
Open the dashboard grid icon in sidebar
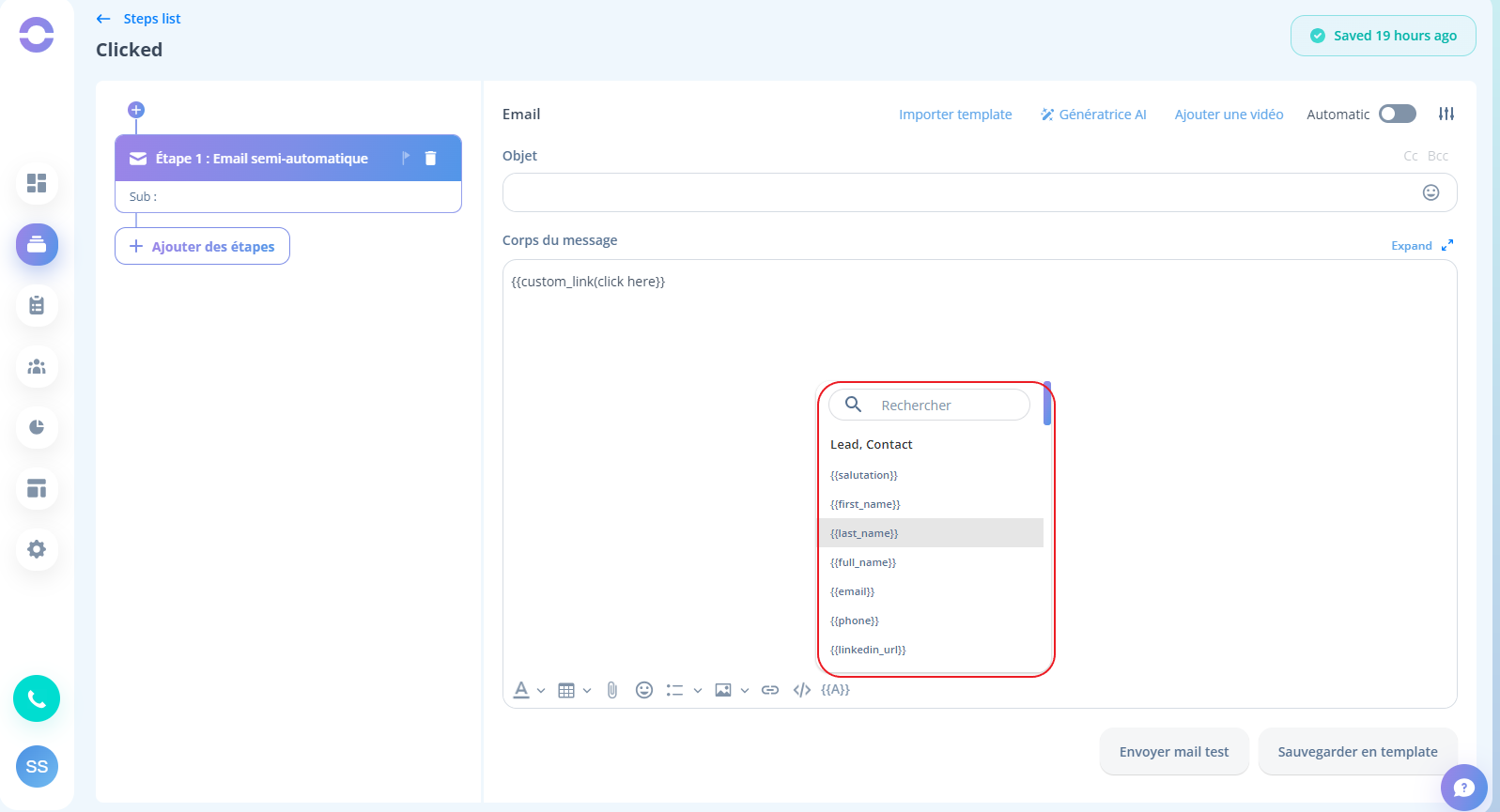pos(37,183)
